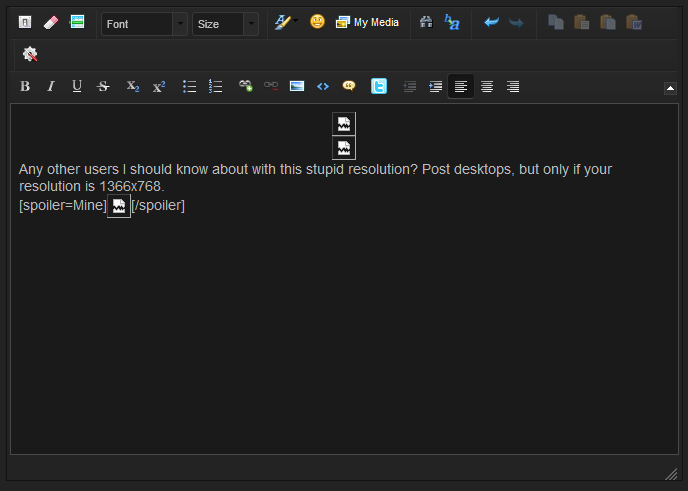Toggle strikethrough formatting

(x=103, y=86)
